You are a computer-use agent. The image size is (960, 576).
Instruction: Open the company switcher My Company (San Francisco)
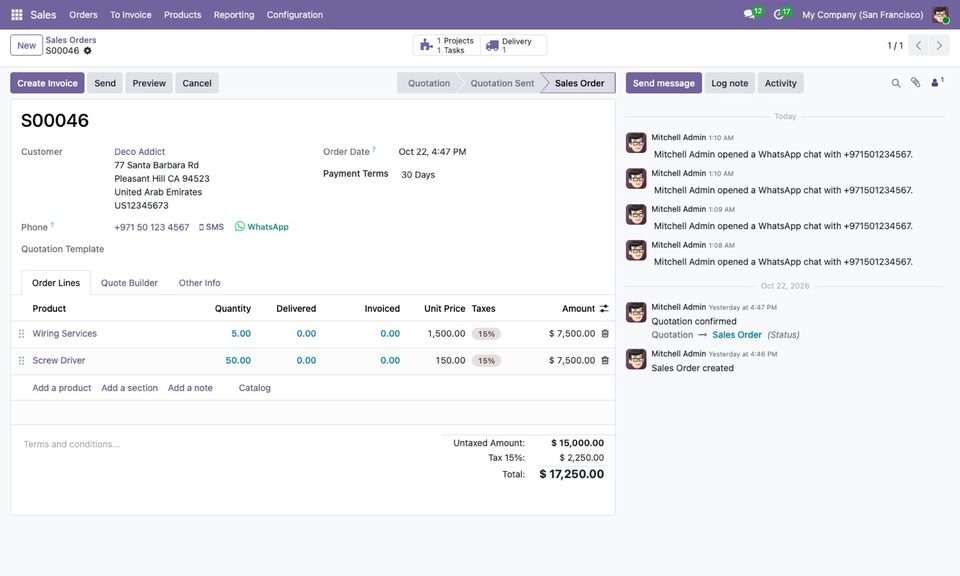(863, 15)
